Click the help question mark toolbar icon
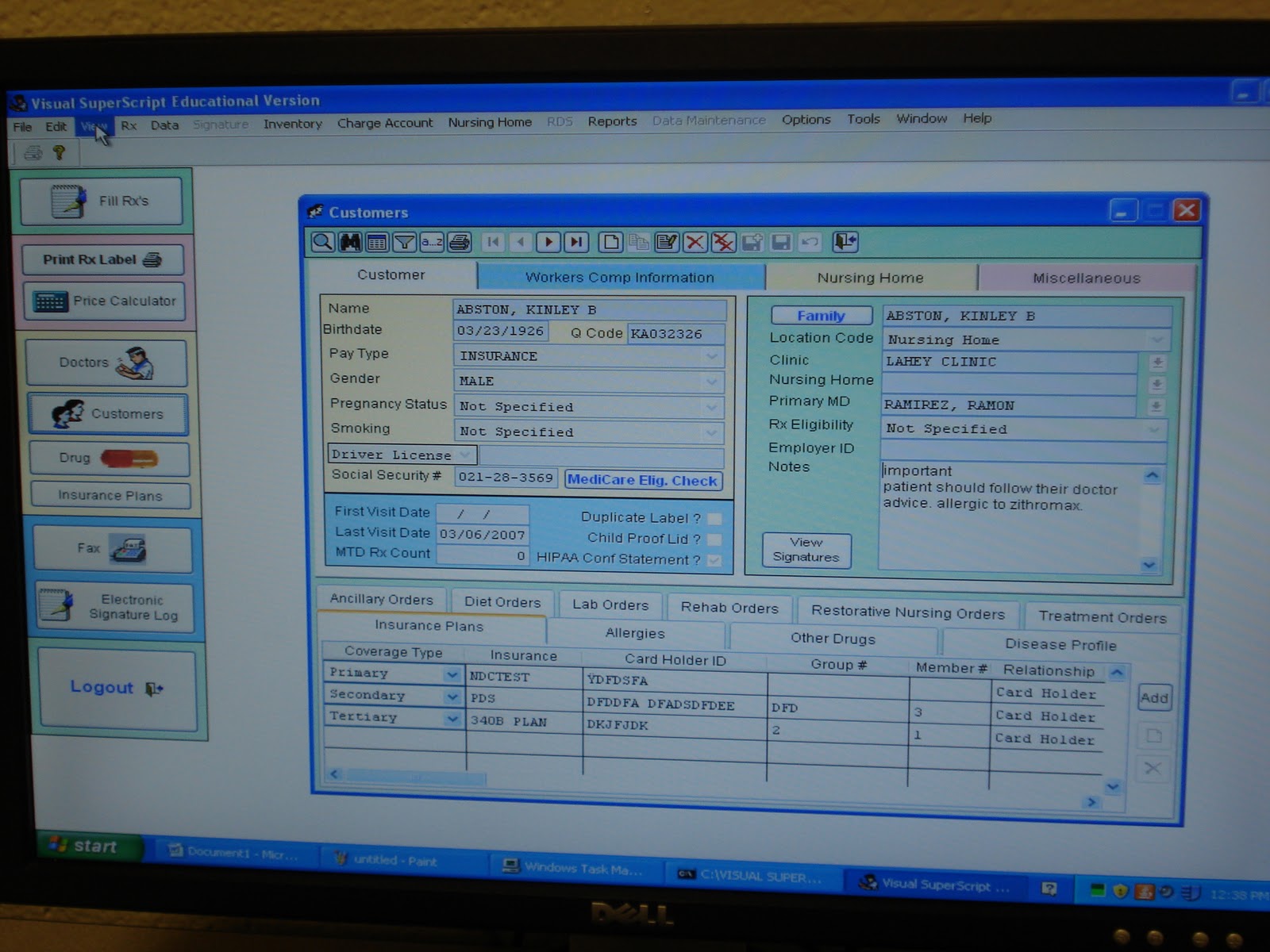Image resolution: width=1270 pixels, height=952 pixels. click(60, 152)
